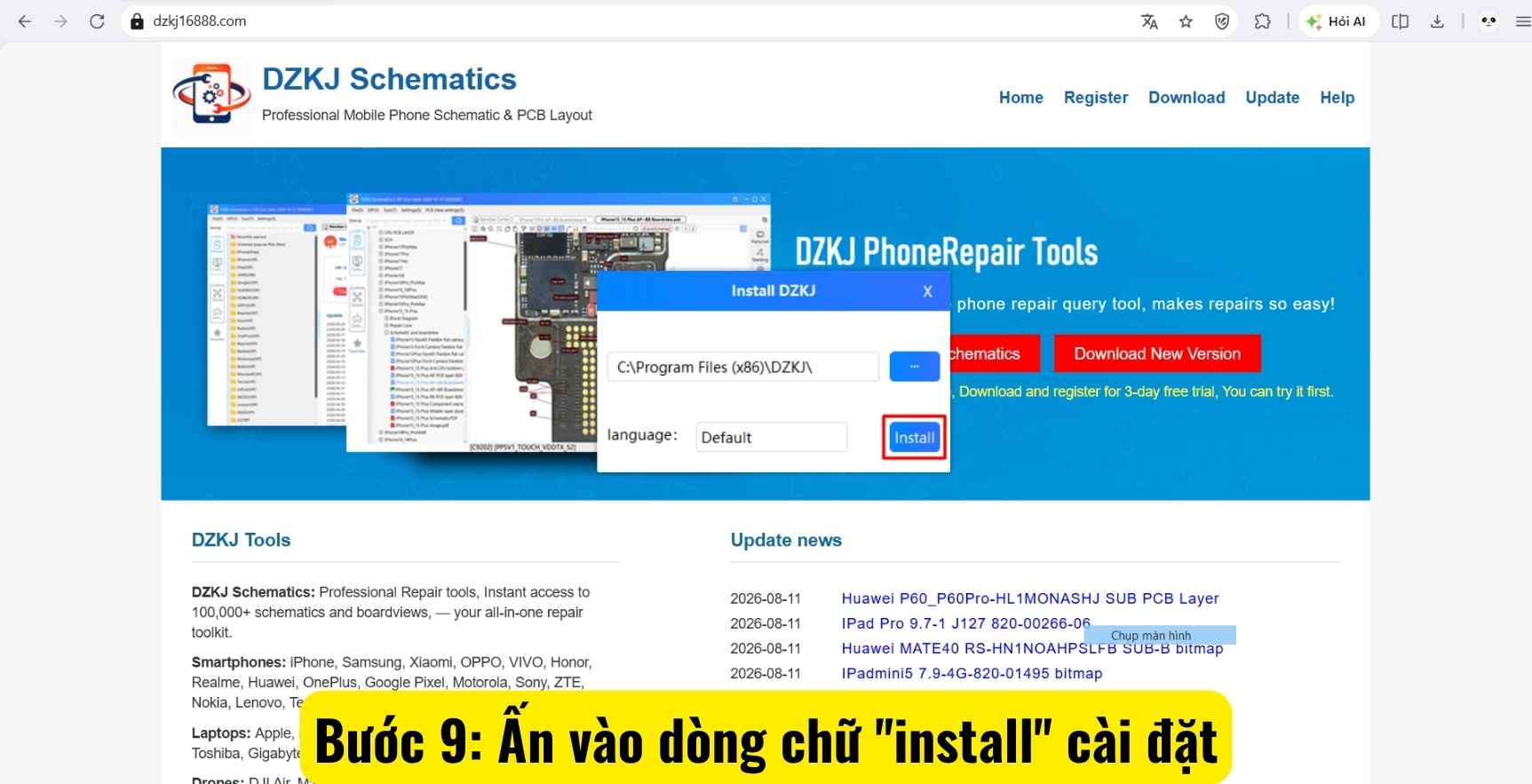1532x784 pixels.
Task: Open Huawei P60_P60Pro-HL1MONASHJ SUB PCB Layer link
Action: point(1030,598)
